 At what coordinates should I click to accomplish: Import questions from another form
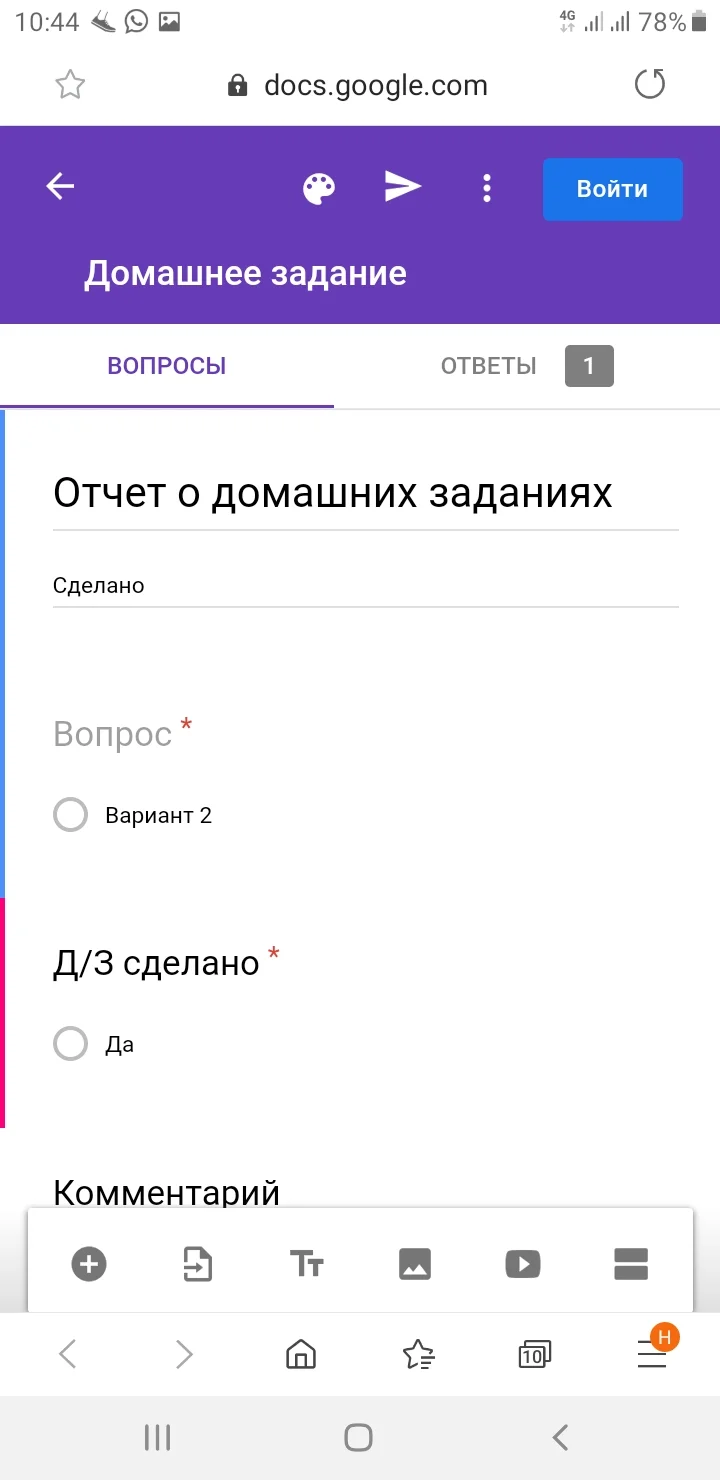click(x=198, y=1264)
